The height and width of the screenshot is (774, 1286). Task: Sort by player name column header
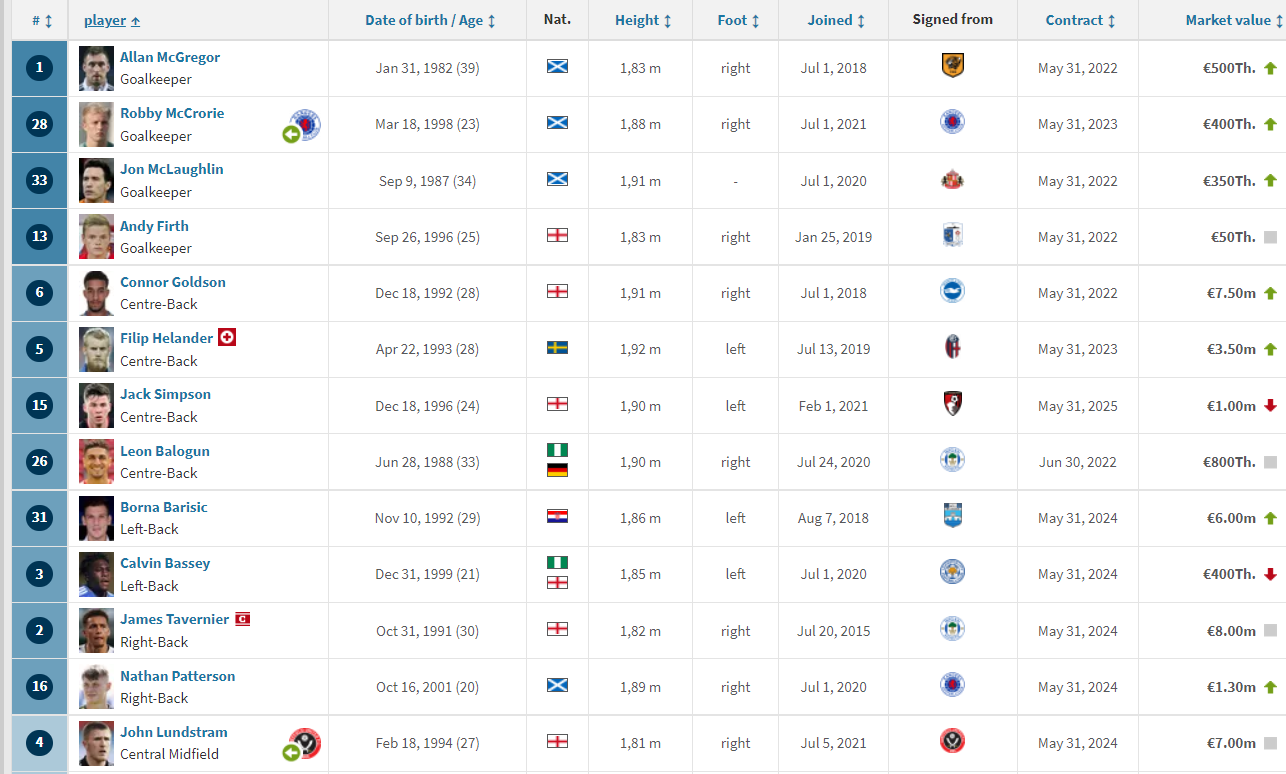[x=112, y=20]
